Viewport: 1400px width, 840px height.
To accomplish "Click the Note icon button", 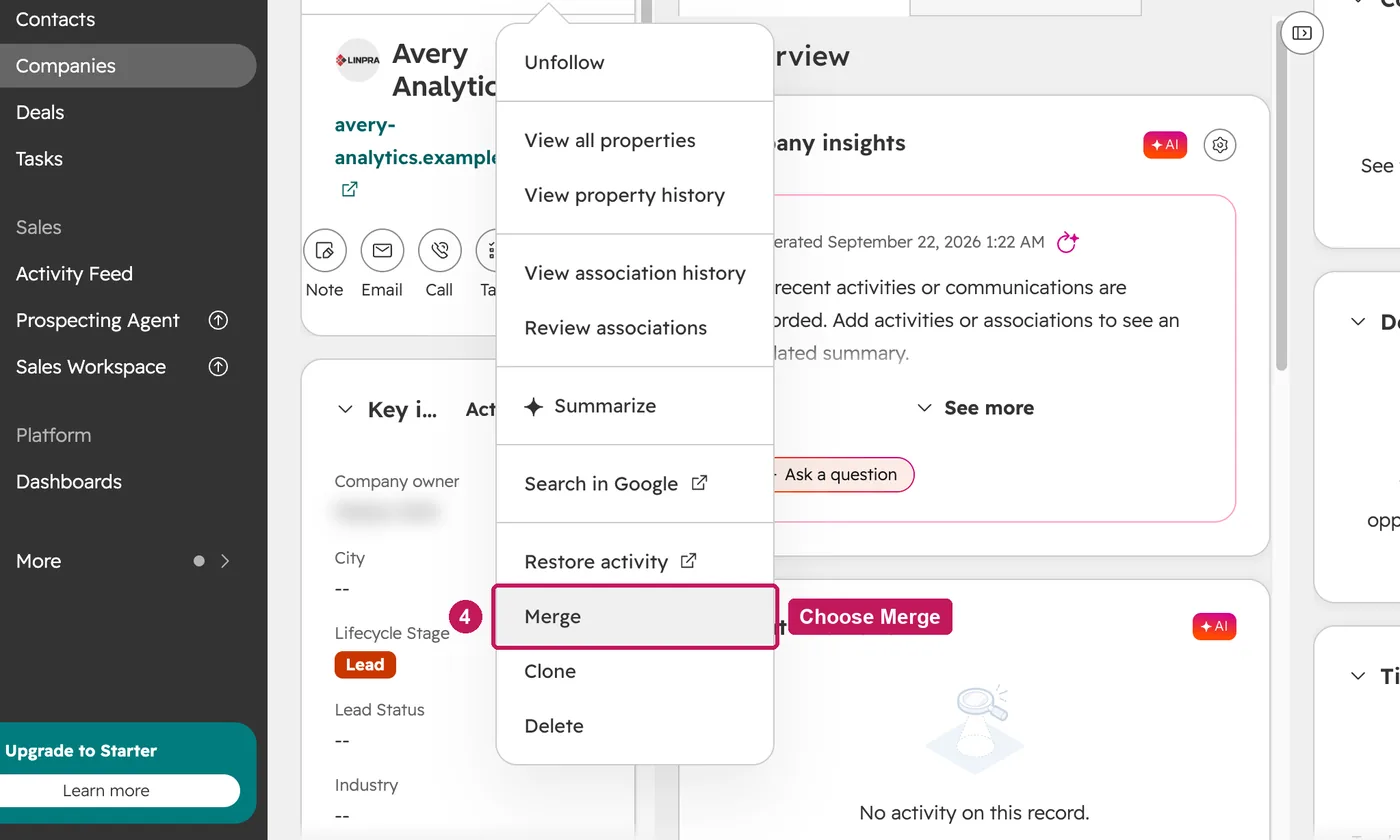I will point(324,250).
